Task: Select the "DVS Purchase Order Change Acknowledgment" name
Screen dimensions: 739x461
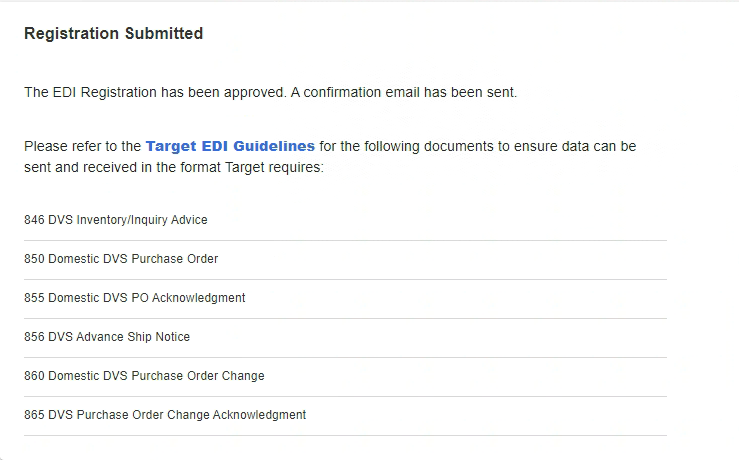Action: point(177,415)
